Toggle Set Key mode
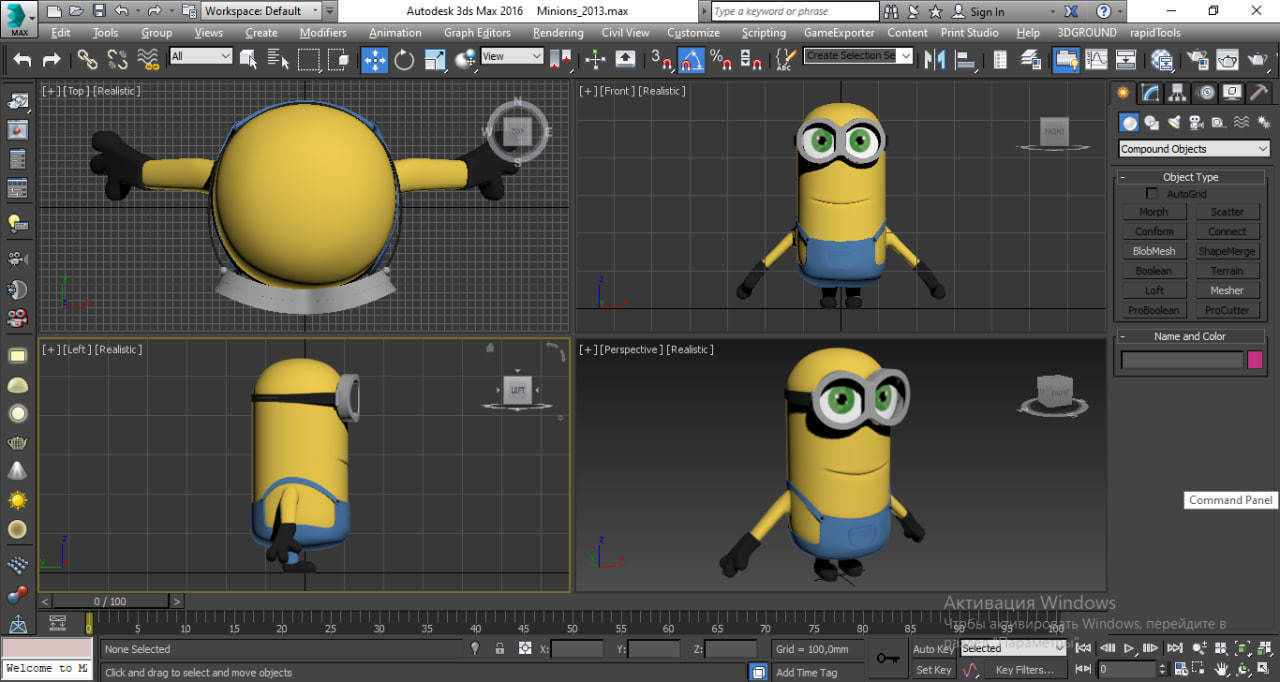1280x682 pixels. pos(934,670)
